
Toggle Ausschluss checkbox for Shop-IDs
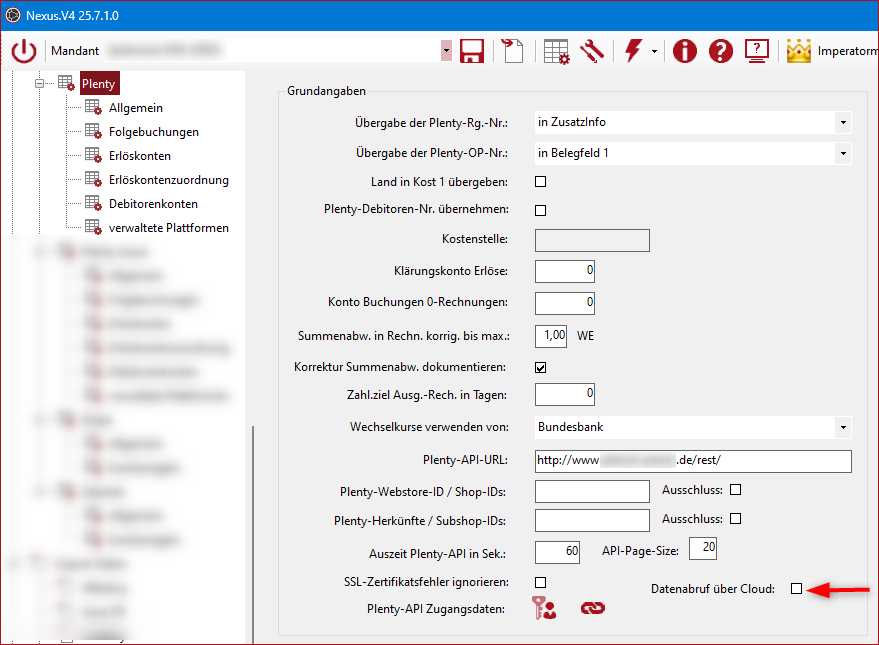click(735, 490)
